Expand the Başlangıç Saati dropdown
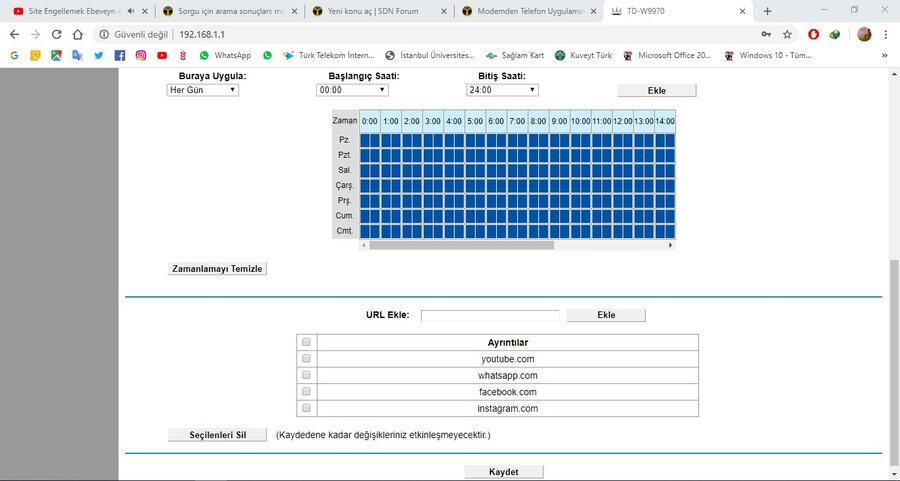This screenshot has height=481, width=900. (x=351, y=90)
